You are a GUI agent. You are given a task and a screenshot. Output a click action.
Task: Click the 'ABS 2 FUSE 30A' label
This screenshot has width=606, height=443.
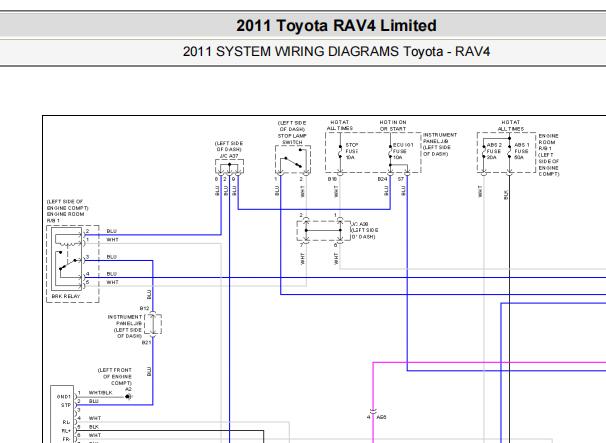pos(494,151)
